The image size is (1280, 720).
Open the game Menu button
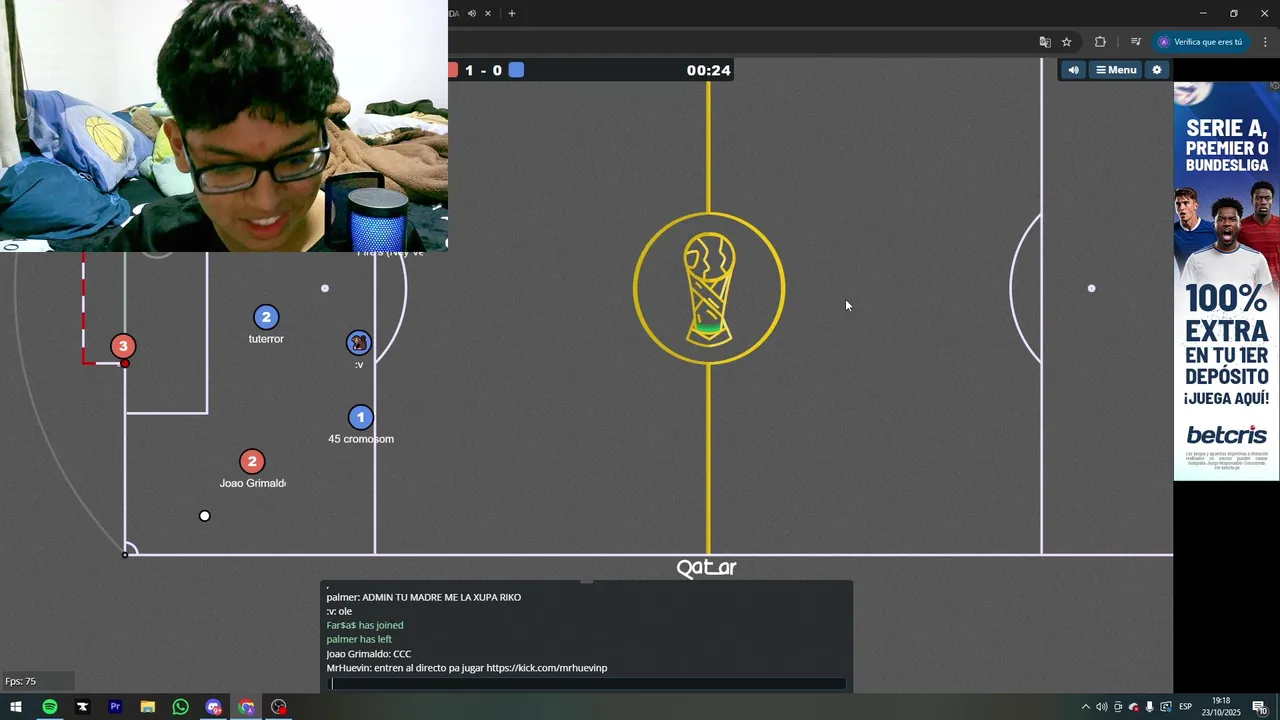(1116, 70)
